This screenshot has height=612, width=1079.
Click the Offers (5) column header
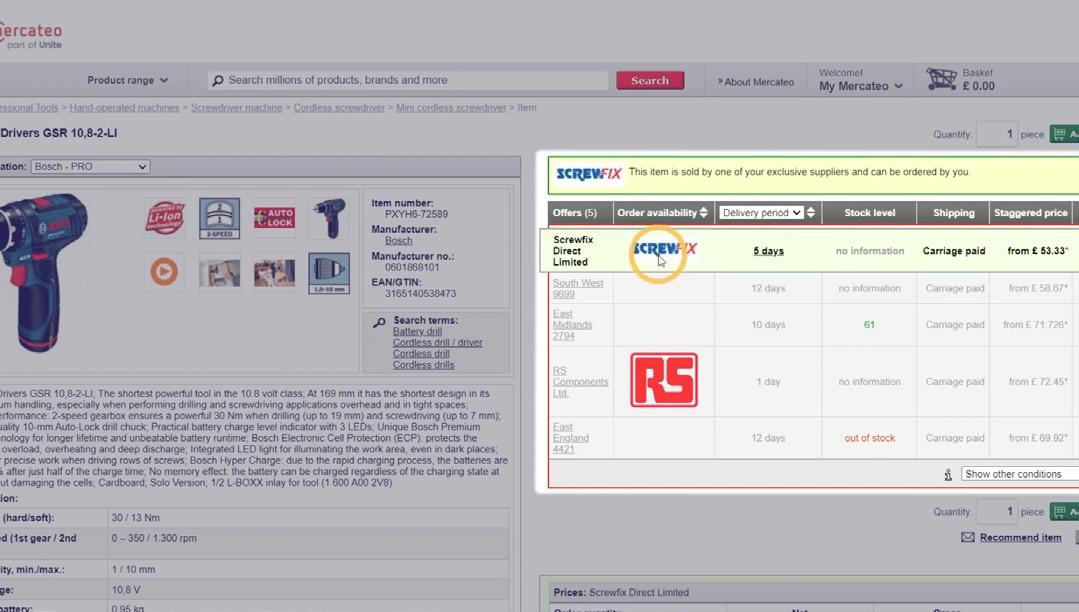coord(575,213)
